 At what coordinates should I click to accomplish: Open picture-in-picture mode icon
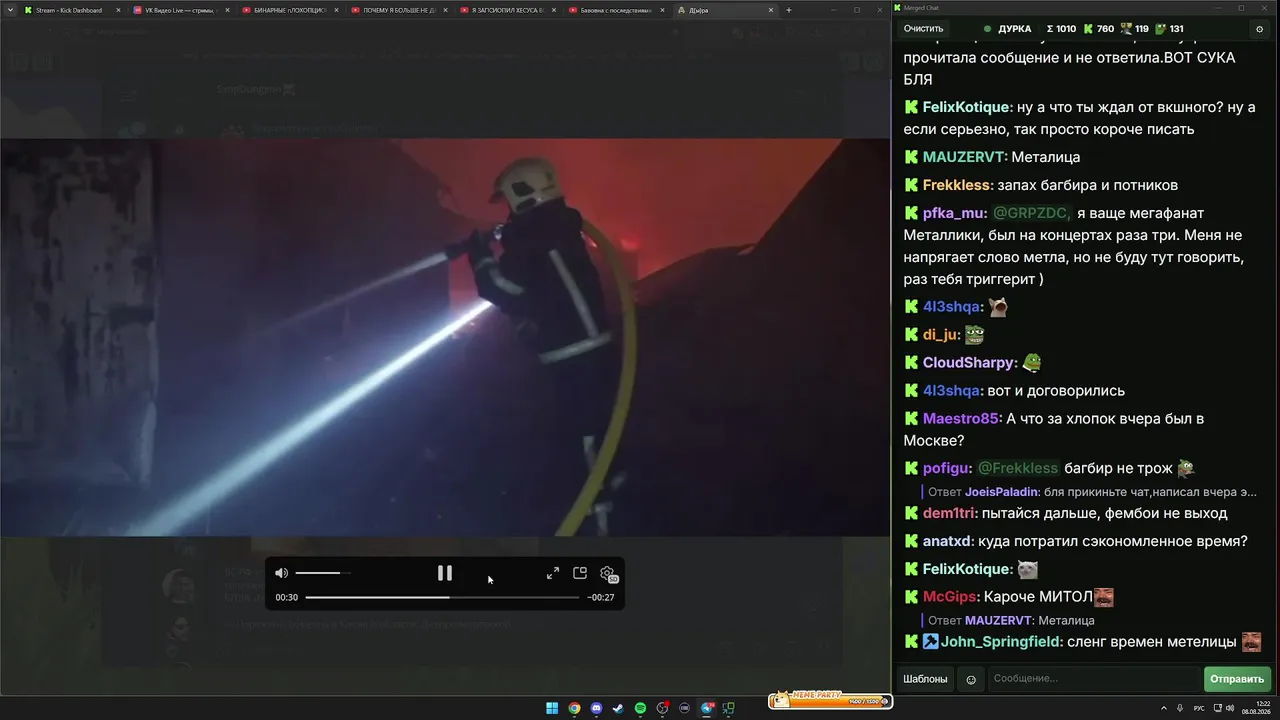point(580,573)
